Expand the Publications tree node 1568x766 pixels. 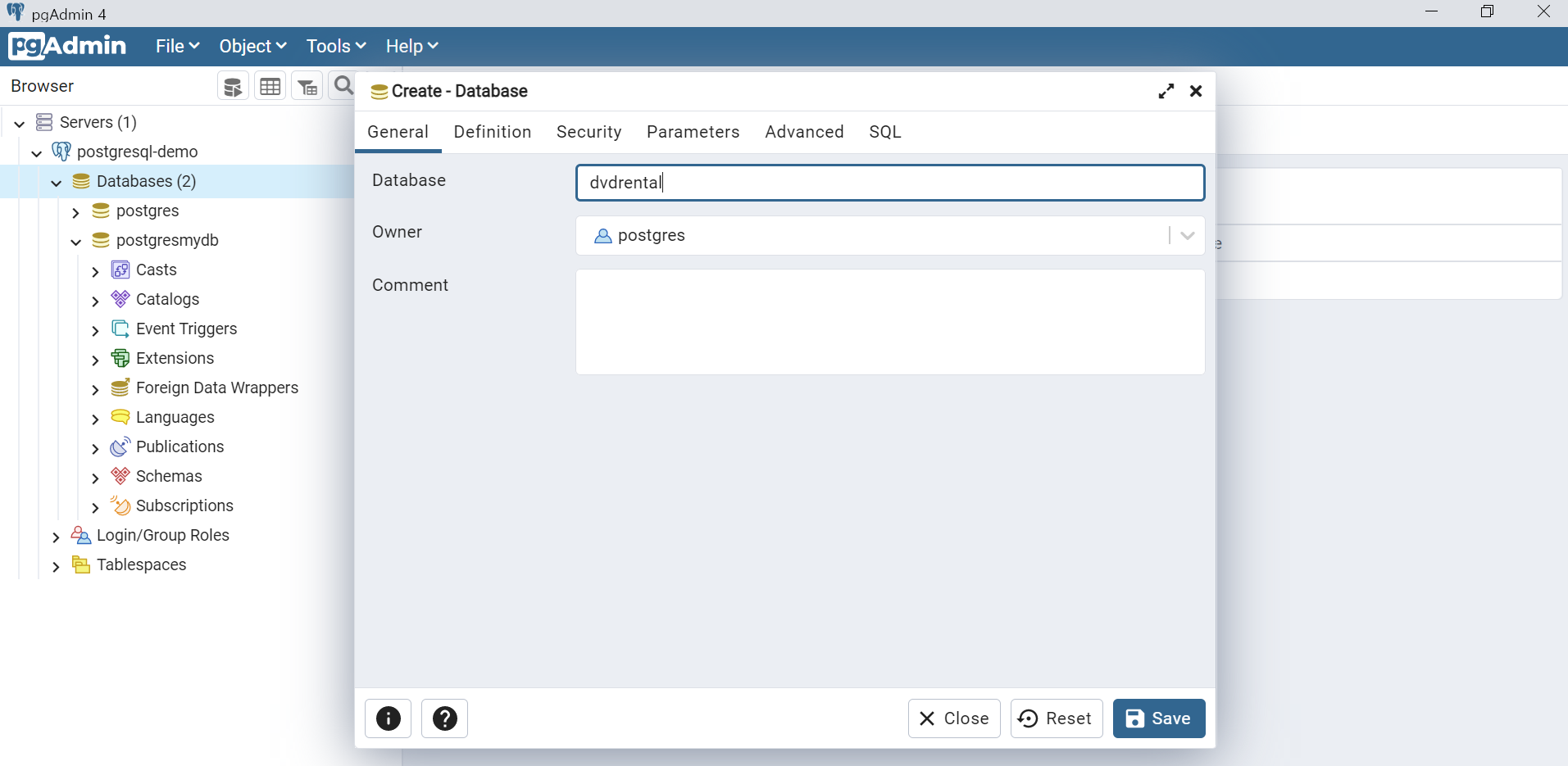click(x=95, y=448)
